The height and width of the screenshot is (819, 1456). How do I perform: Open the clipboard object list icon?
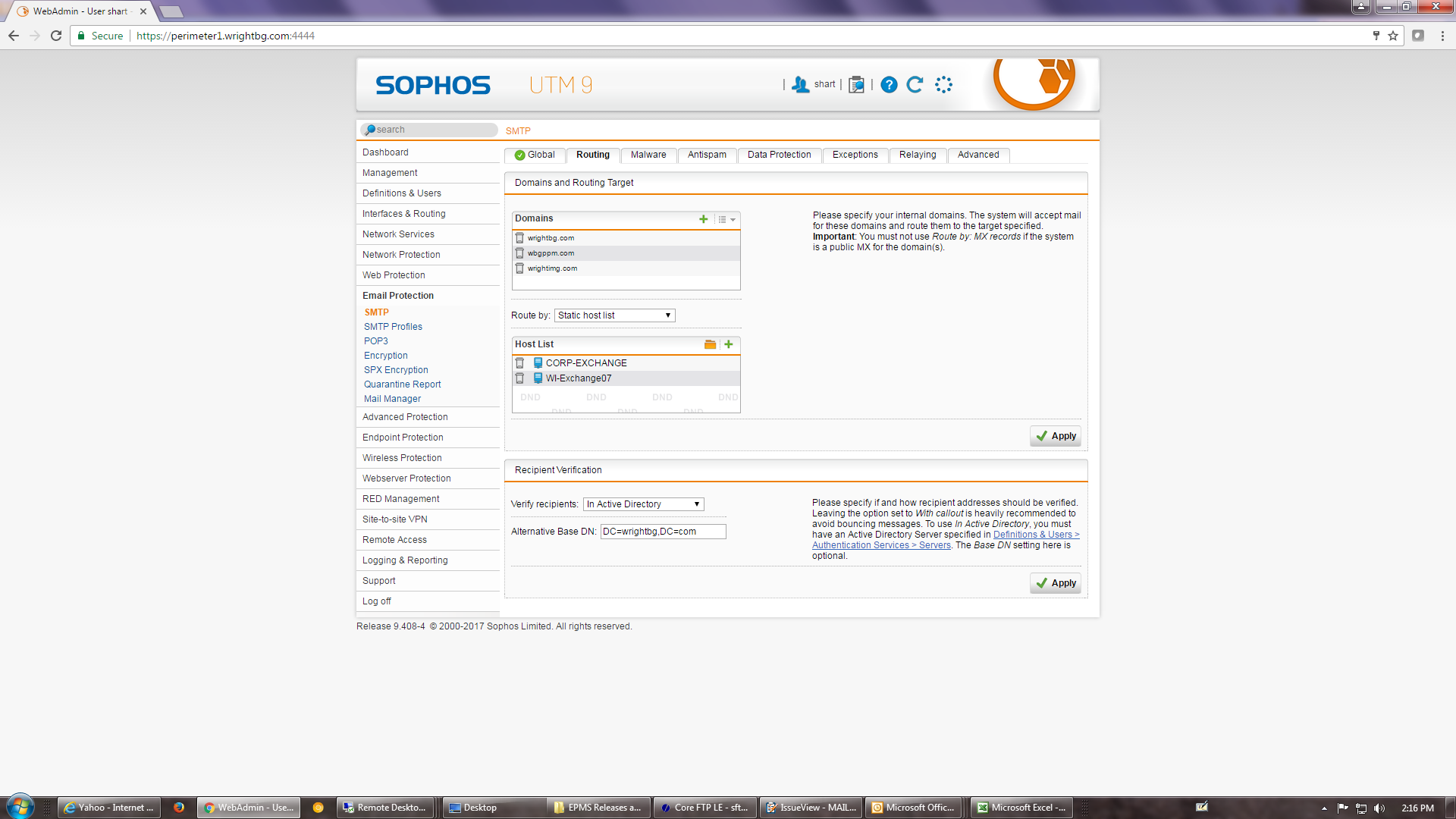tap(856, 85)
